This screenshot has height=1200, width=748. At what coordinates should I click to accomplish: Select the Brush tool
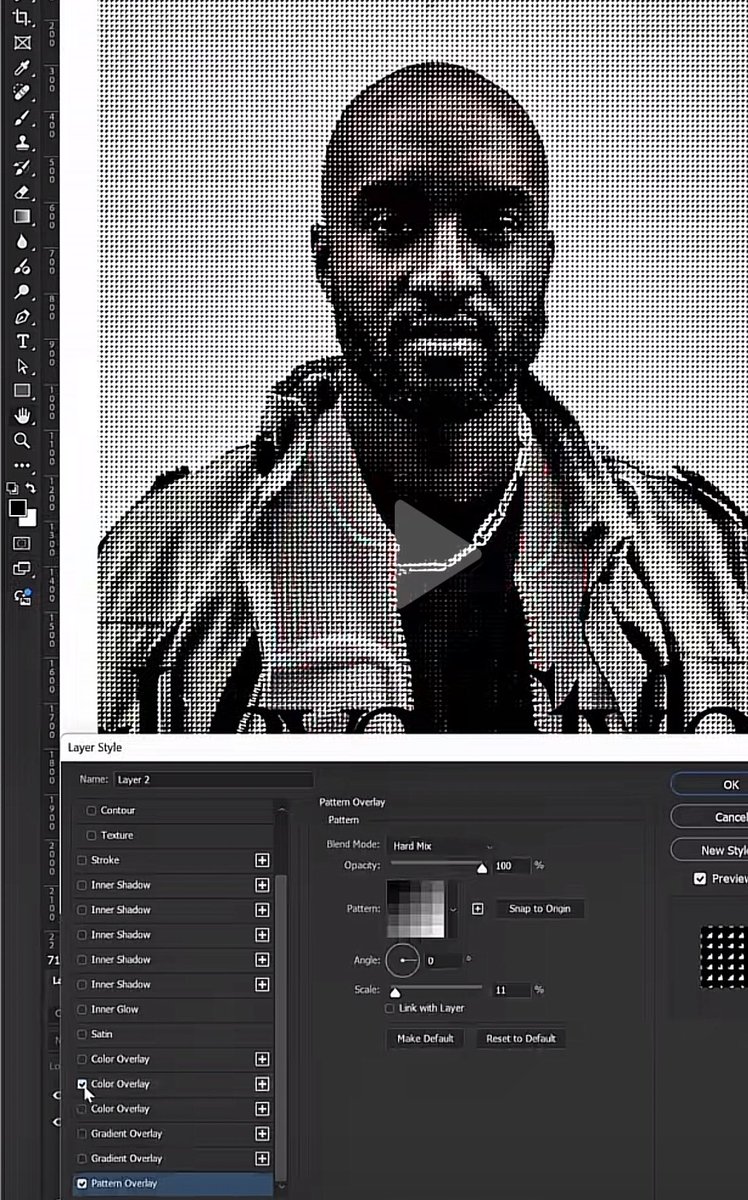coord(22,118)
